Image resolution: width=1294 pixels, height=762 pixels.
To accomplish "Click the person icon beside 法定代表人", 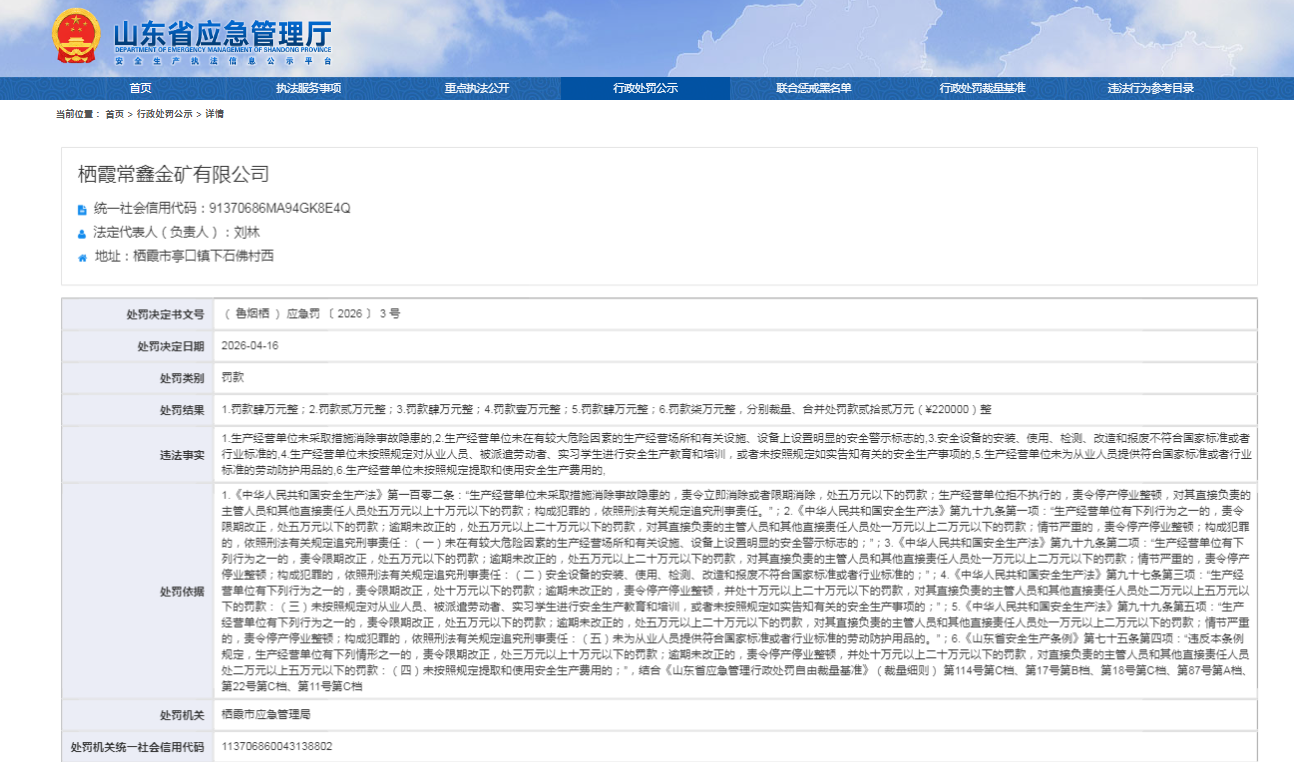I will click(82, 233).
